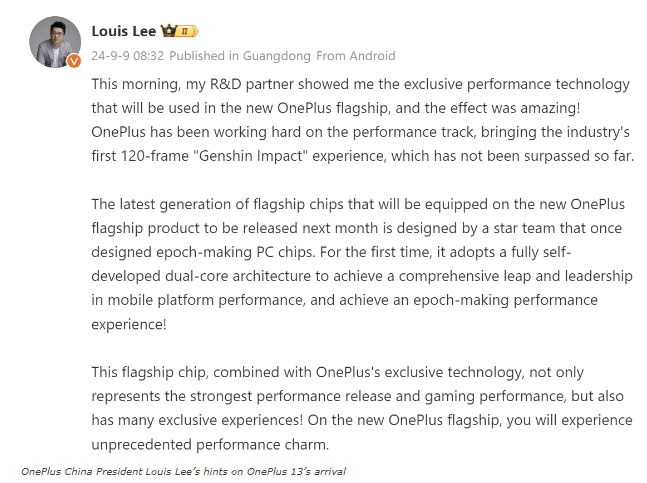
Task: Click the standalone word experience! line
Action: tap(129, 324)
